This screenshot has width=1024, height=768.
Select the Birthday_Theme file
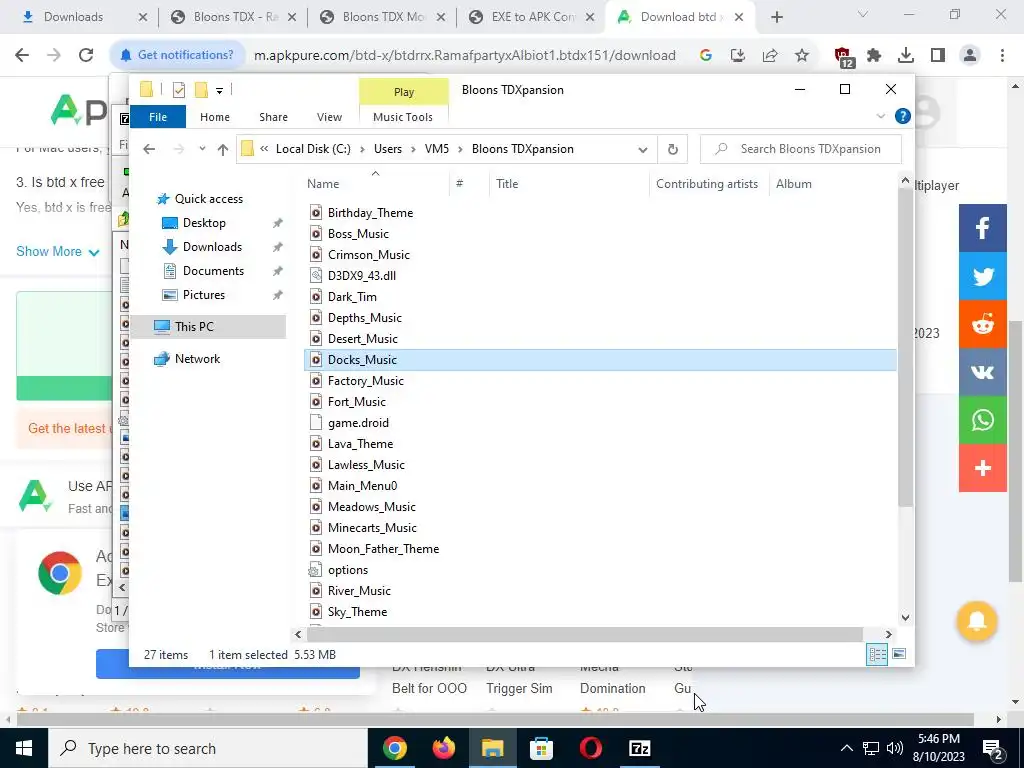coord(370,213)
